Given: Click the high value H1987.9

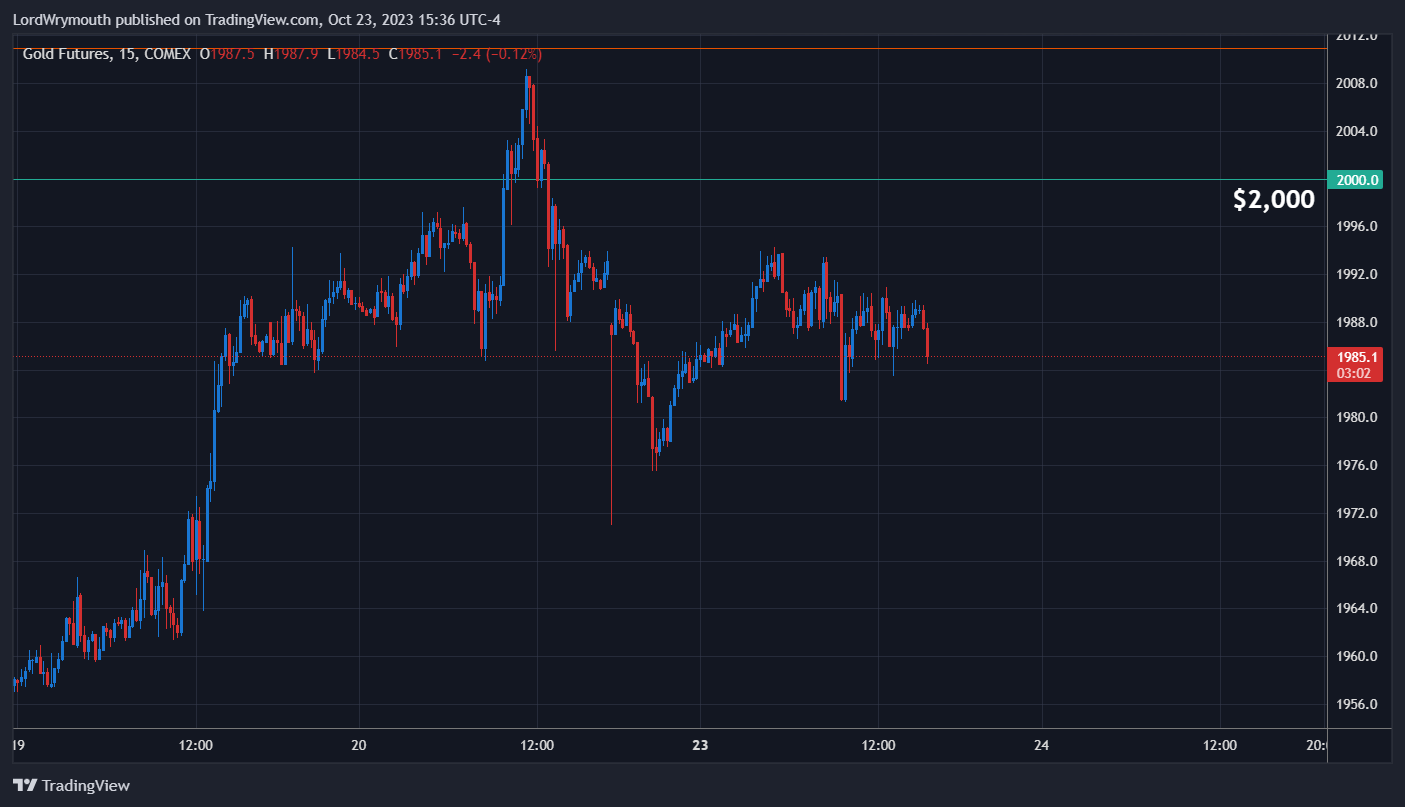Looking at the screenshot, I should tap(292, 54).
